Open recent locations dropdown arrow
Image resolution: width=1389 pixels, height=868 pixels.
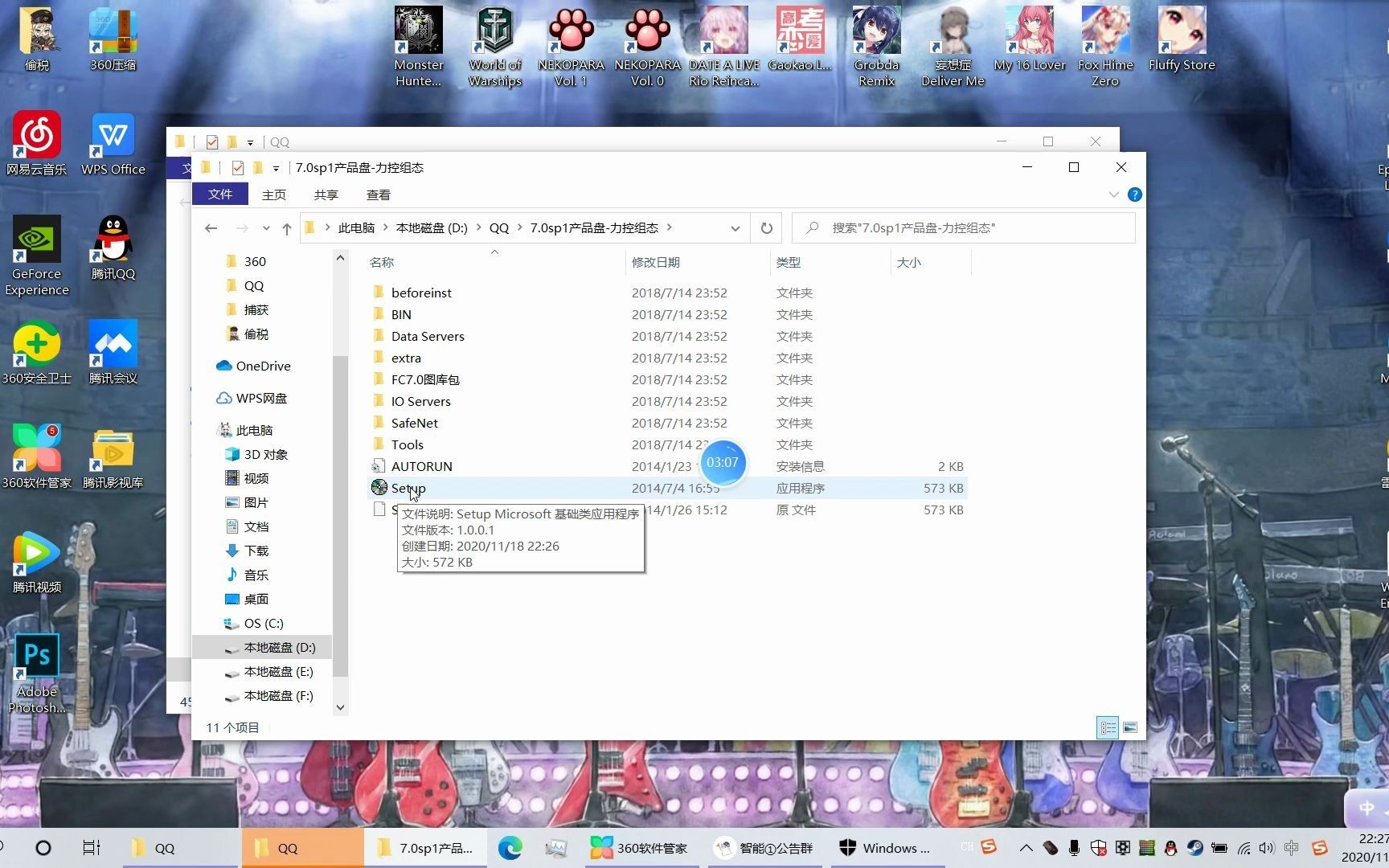(x=266, y=228)
